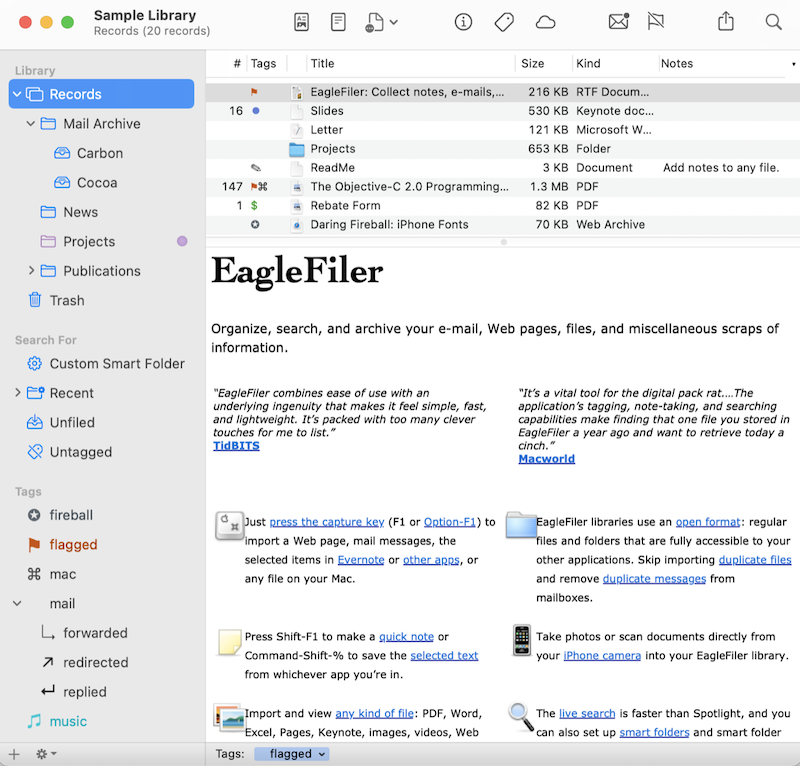Open the dropdown arrow beside new-record icon
Image resolution: width=800 pixels, height=766 pixels.
point(394,22)
